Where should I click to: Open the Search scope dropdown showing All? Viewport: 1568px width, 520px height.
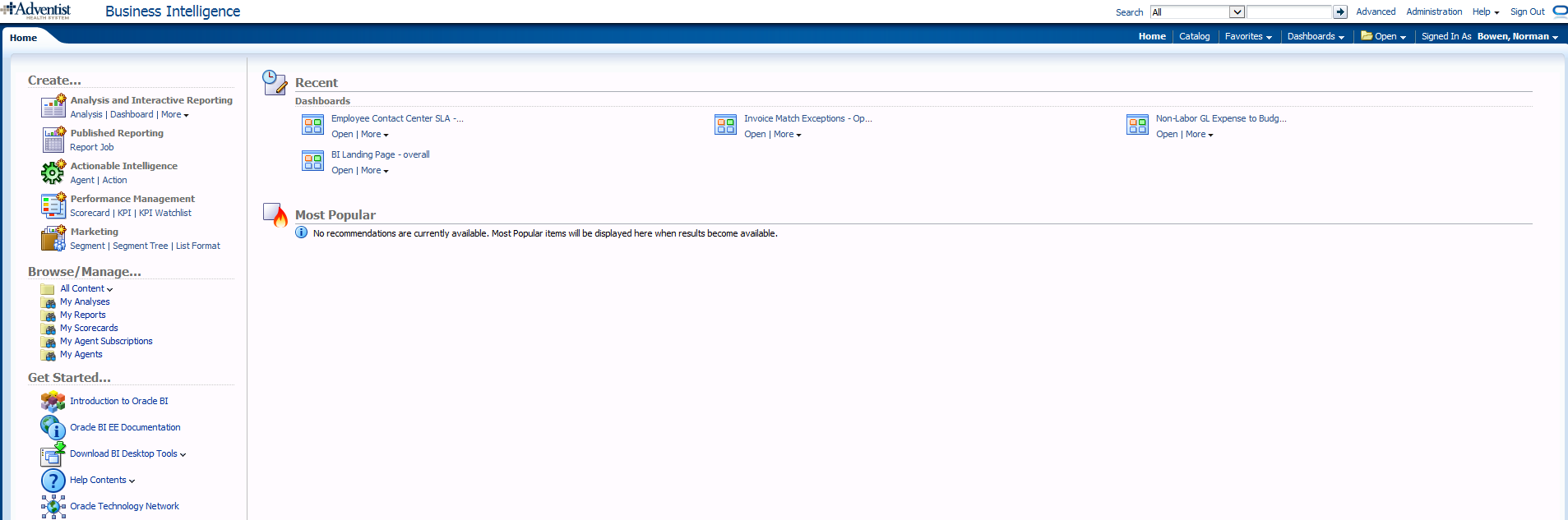coord(1197,12)
